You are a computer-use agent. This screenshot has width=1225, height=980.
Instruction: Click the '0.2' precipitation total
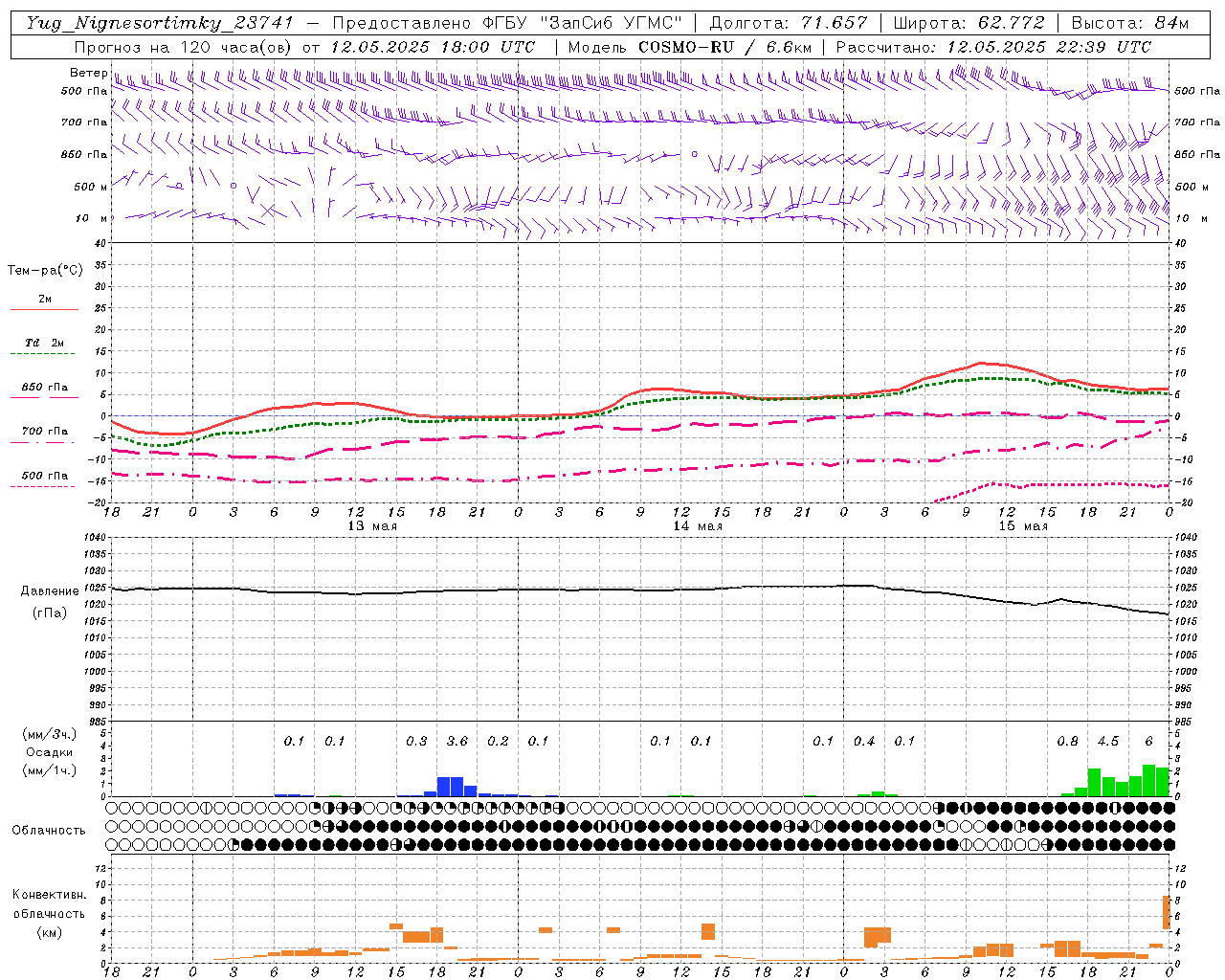[x=498, y=741]
